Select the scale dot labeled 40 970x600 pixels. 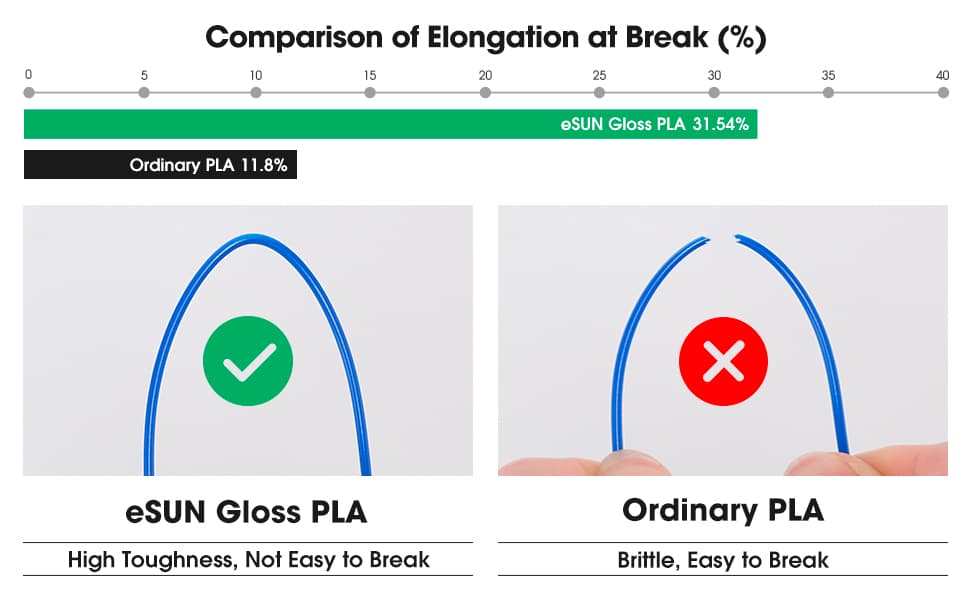(x=943, y=93)
